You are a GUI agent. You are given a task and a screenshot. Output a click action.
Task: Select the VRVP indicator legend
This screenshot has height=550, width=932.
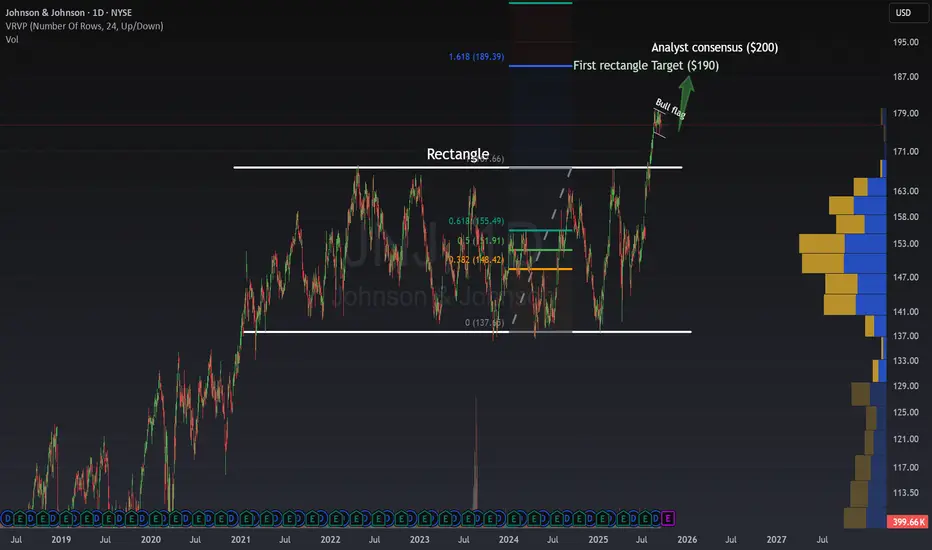[84, 26]
